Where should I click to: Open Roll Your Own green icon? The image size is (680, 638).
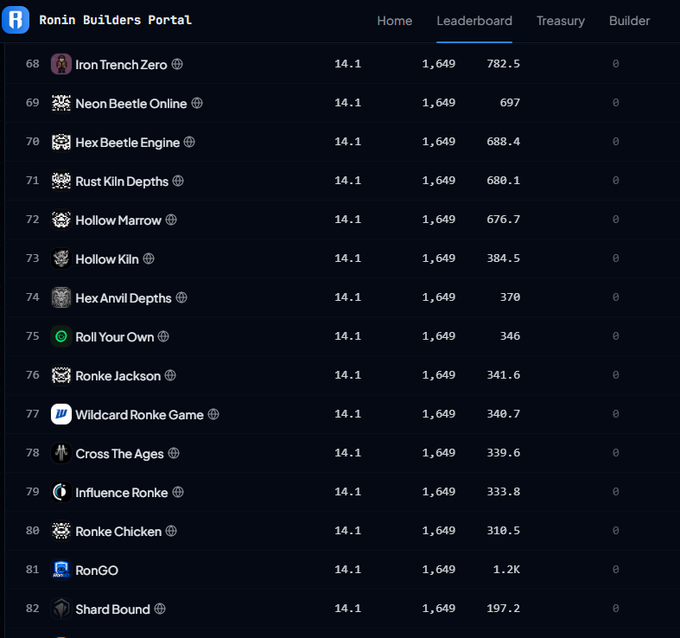click(61, 337)
